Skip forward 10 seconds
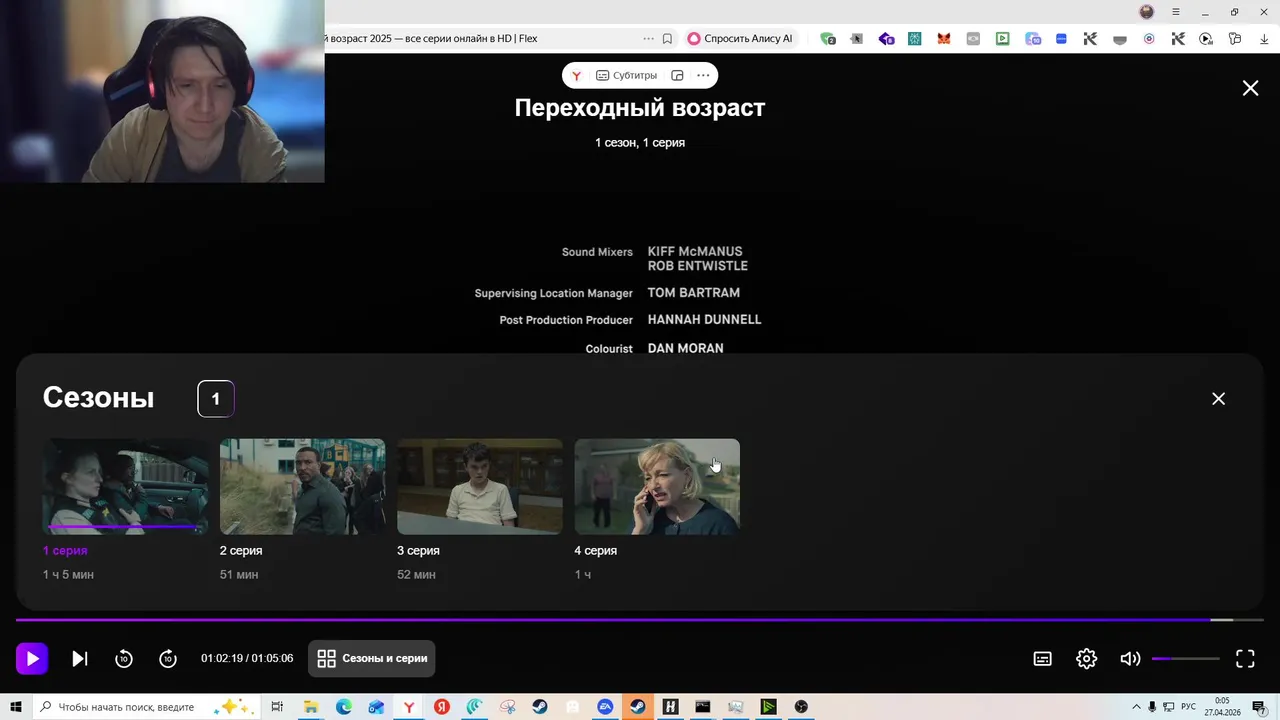The height and width of the screenshot is (720, 1280). tap(168, 658)
